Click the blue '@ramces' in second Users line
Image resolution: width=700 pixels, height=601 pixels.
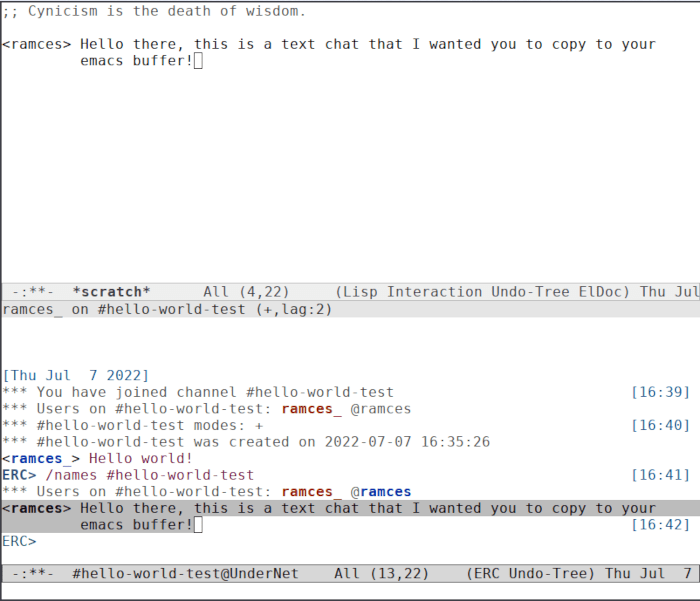click(x=381, y=492)
